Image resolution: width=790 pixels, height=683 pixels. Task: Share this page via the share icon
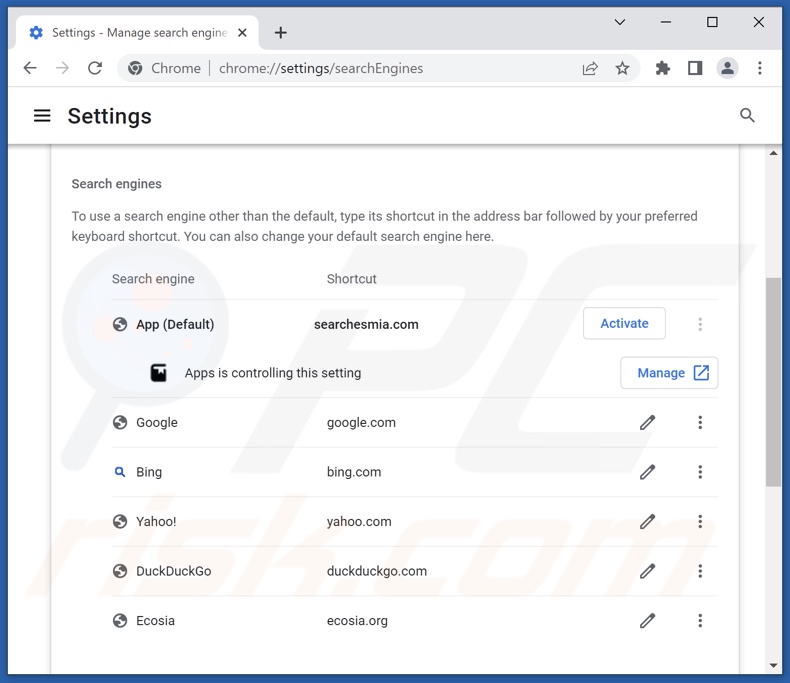(x=590, y=68)
